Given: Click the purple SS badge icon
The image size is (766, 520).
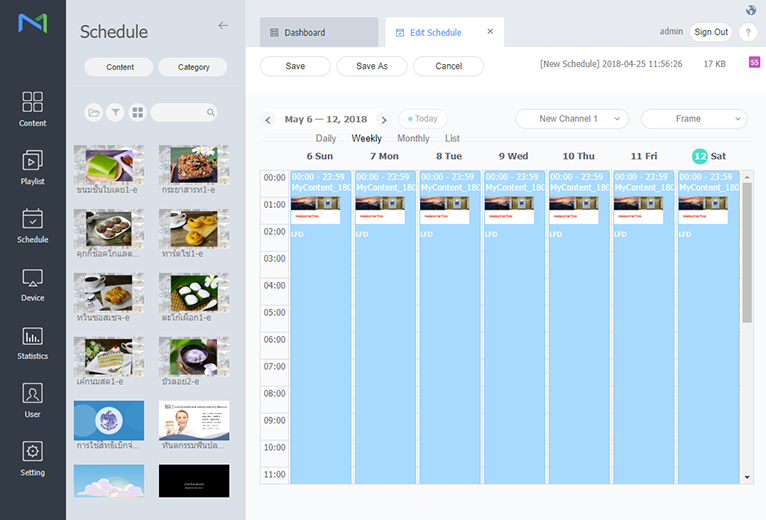Looking at the screenshot, I should (x=754, y=62).
